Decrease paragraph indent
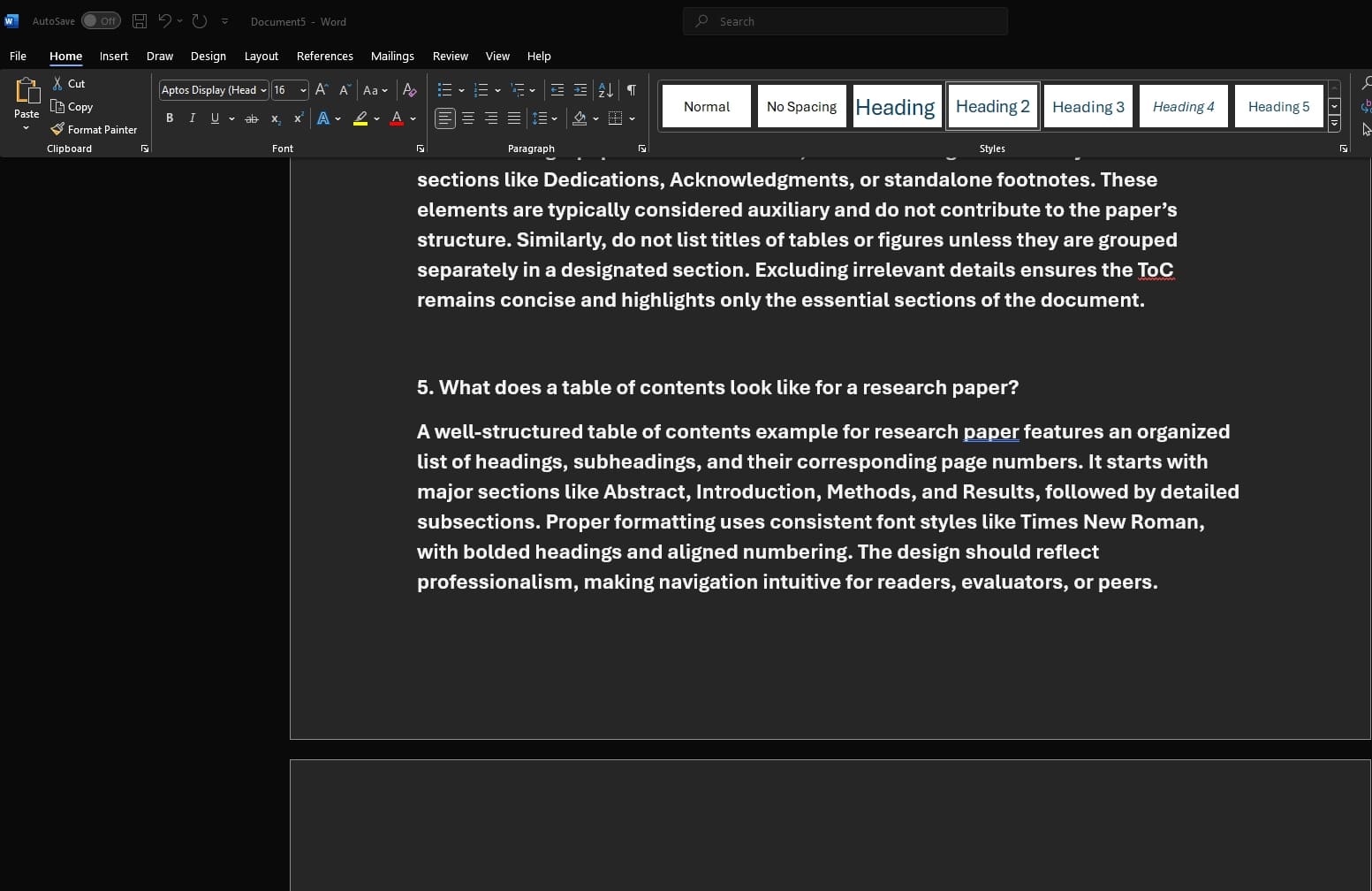 click(x=557, y=90)
